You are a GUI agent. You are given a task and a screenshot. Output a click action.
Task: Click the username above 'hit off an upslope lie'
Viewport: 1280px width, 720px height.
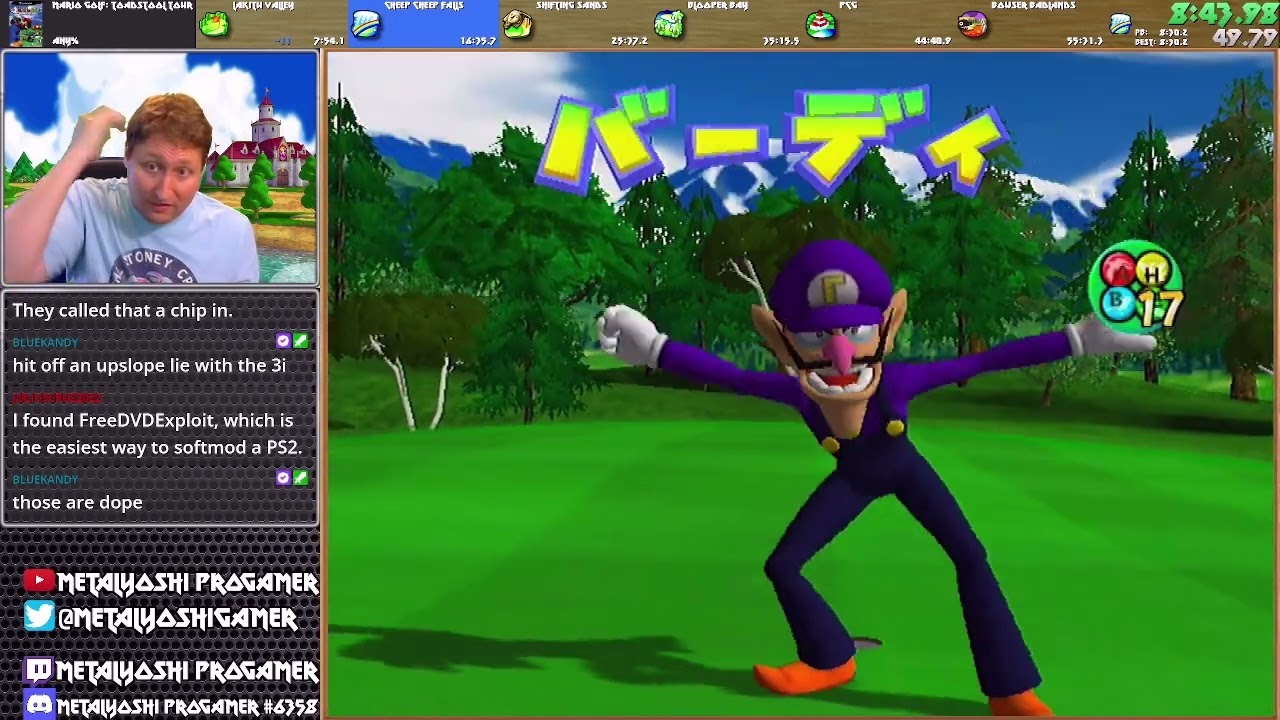(x=45, y=342)
